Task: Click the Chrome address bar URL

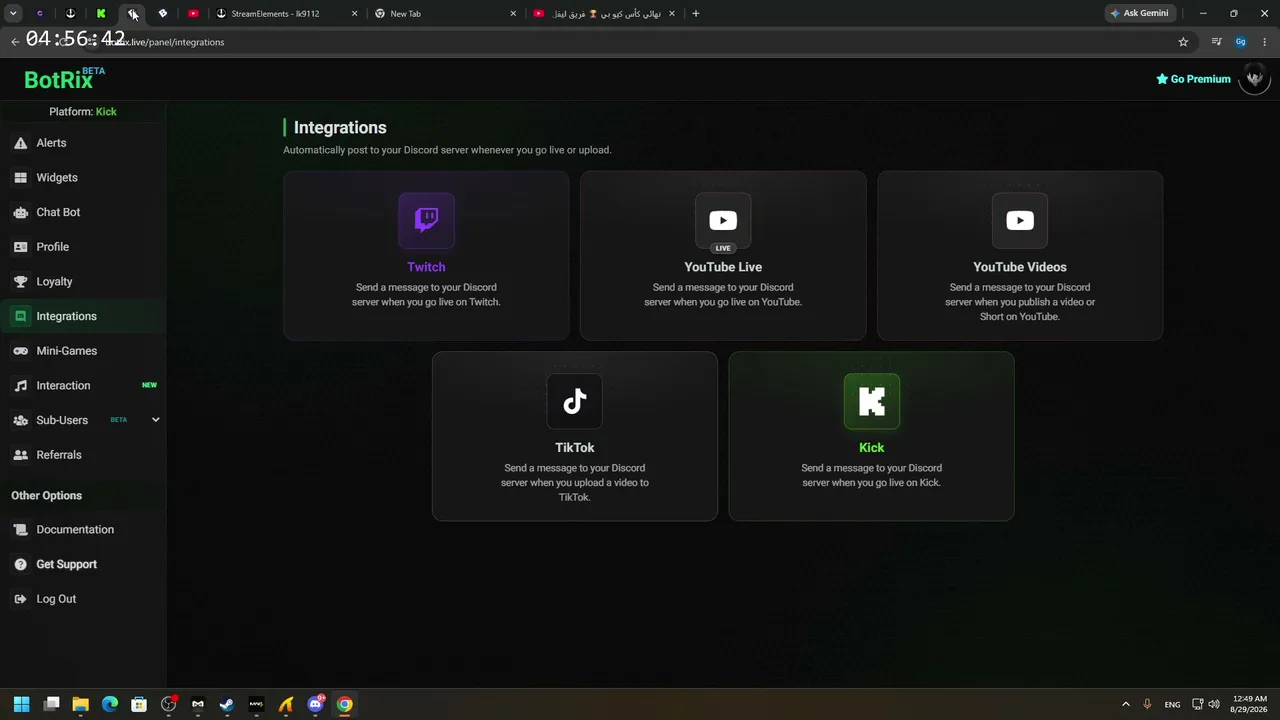Action: pyautogui.click(x=165, y=42)
